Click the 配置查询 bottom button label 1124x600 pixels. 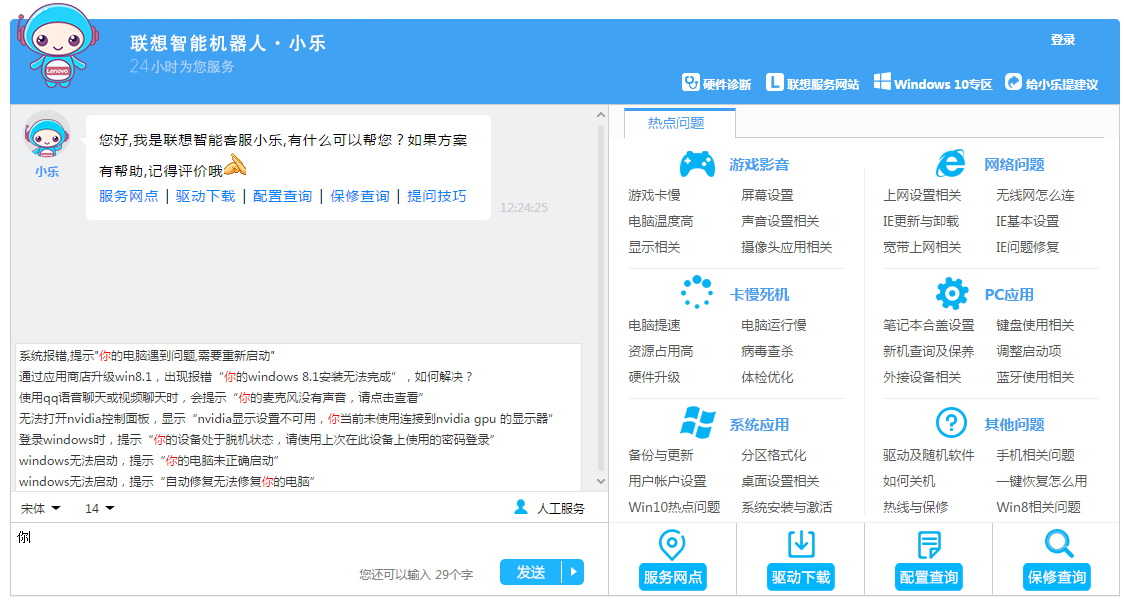pyautogui.click(x=929, y=578)
